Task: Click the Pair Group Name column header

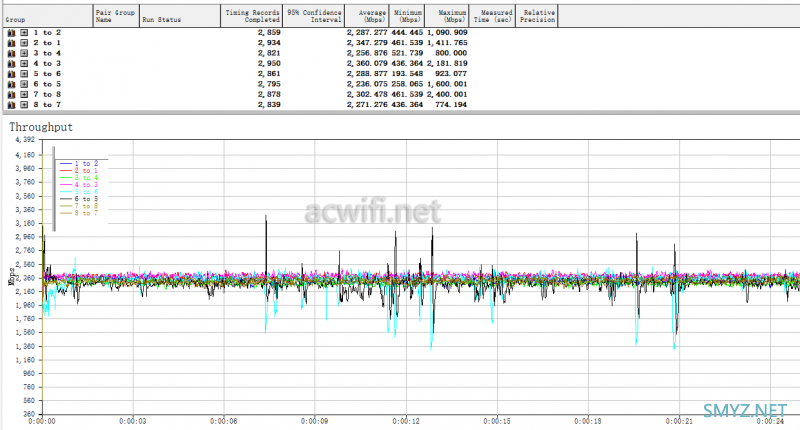Action: tap(116, 16)
